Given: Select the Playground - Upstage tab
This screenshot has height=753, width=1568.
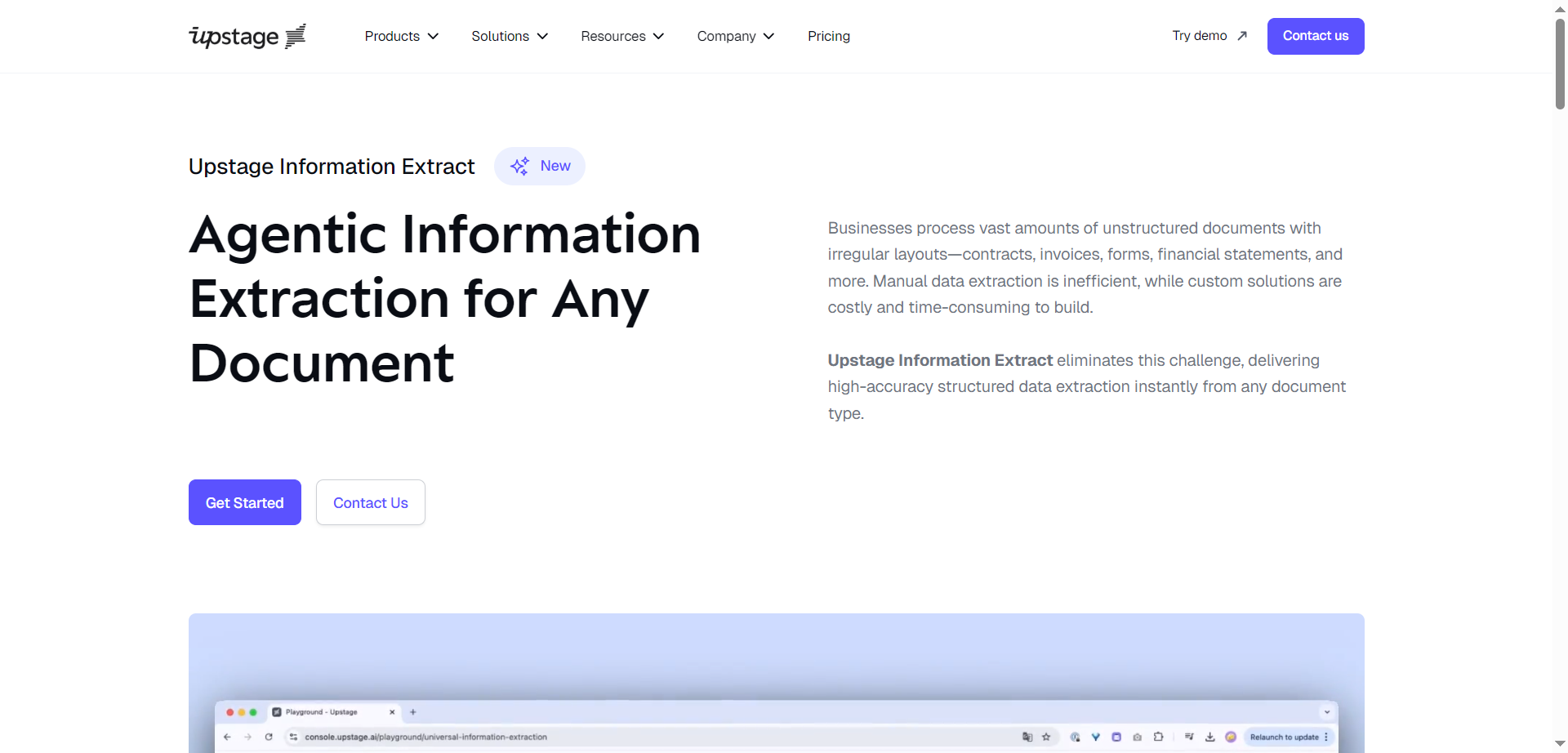Looking at the screenshot, I should point(333,712).
